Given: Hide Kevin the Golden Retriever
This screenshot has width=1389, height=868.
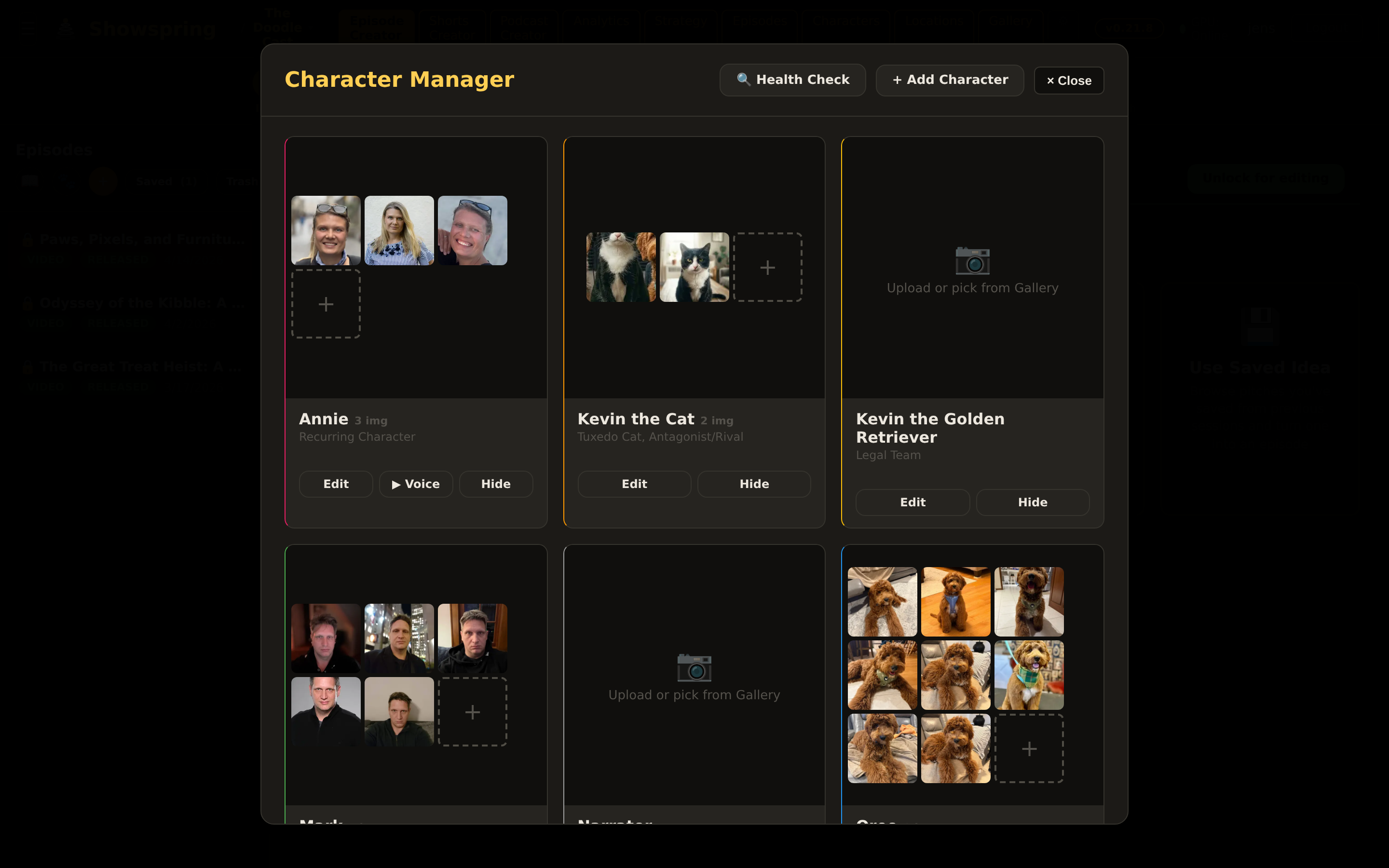Looking at the screenshot, I should (x=1033, y=502).
